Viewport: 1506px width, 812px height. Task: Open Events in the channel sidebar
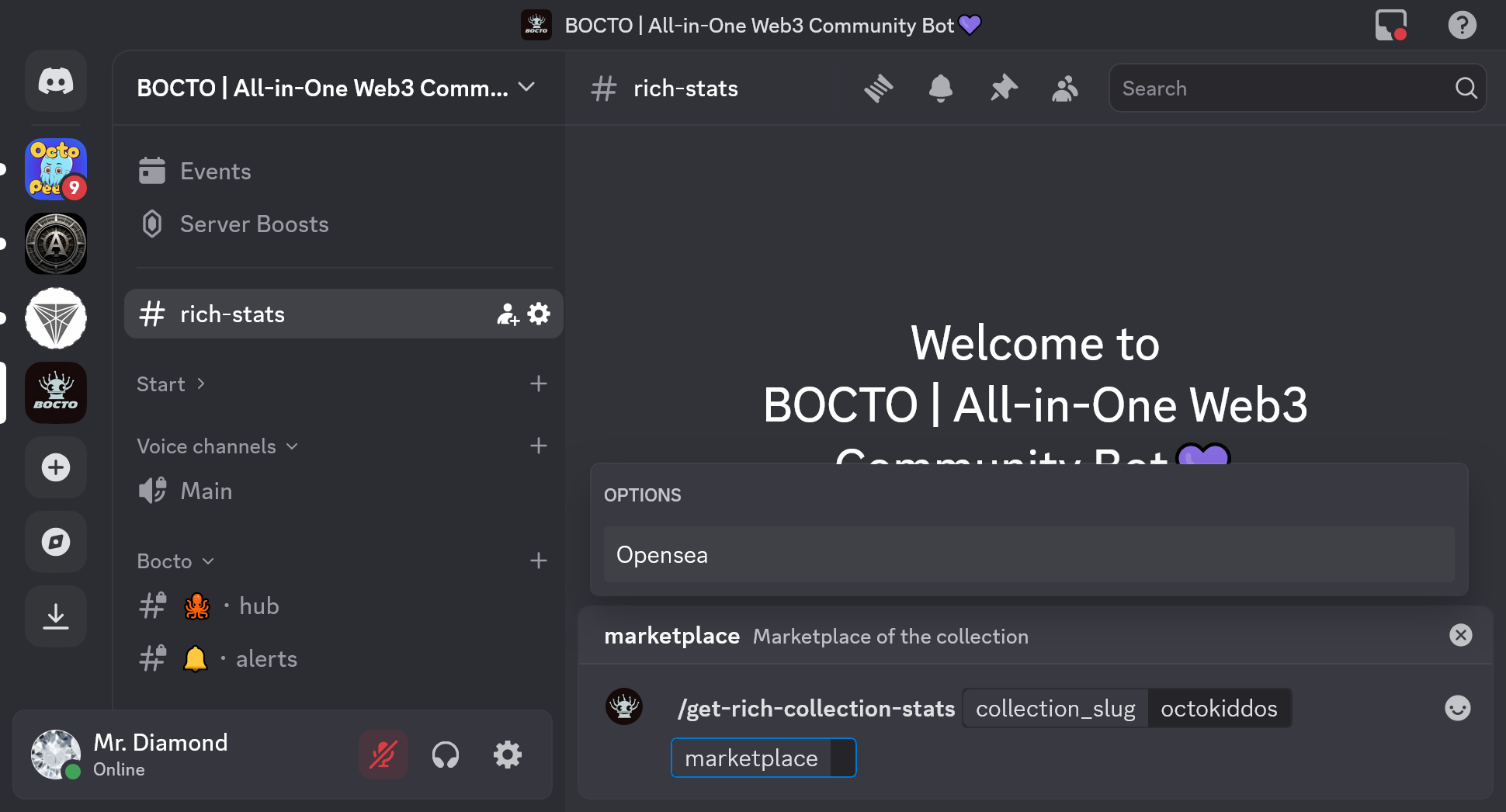coord(215,172)
